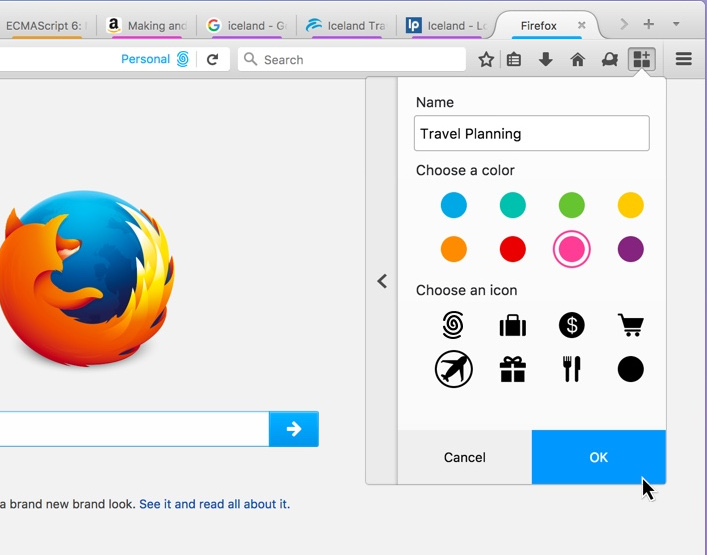
Task: Choose the shopping cart icon
Action: [x=630, y=325]
